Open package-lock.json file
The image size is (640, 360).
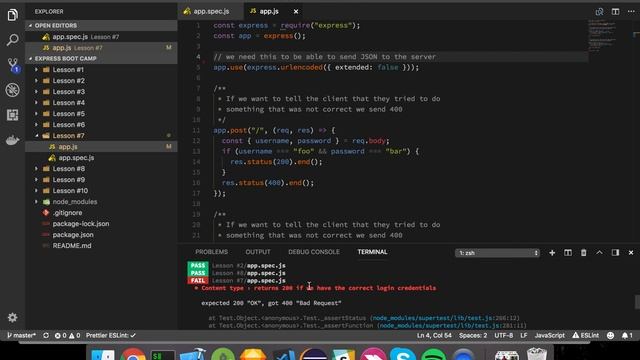tap(101, 224)
